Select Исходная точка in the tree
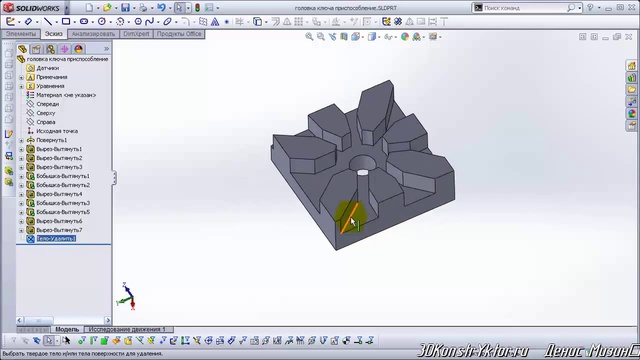The image size is (640, 360). (x=57, y=131)
